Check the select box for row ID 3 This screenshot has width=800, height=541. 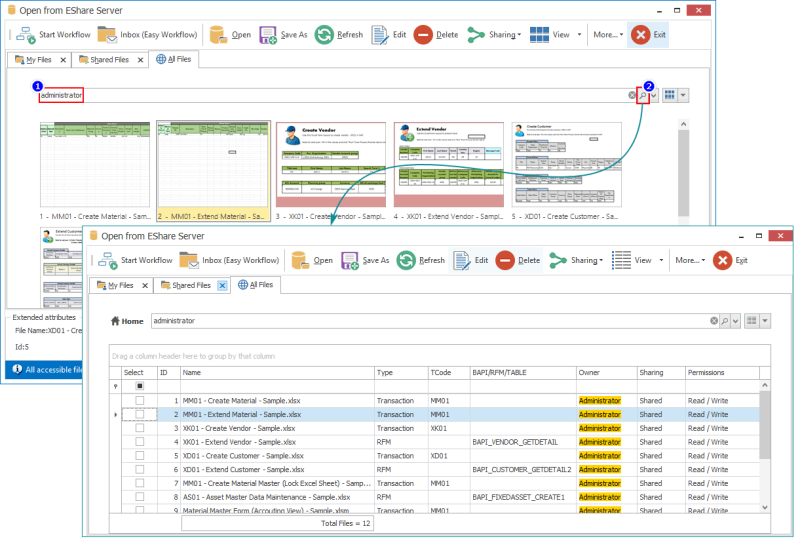click(140, 427)
